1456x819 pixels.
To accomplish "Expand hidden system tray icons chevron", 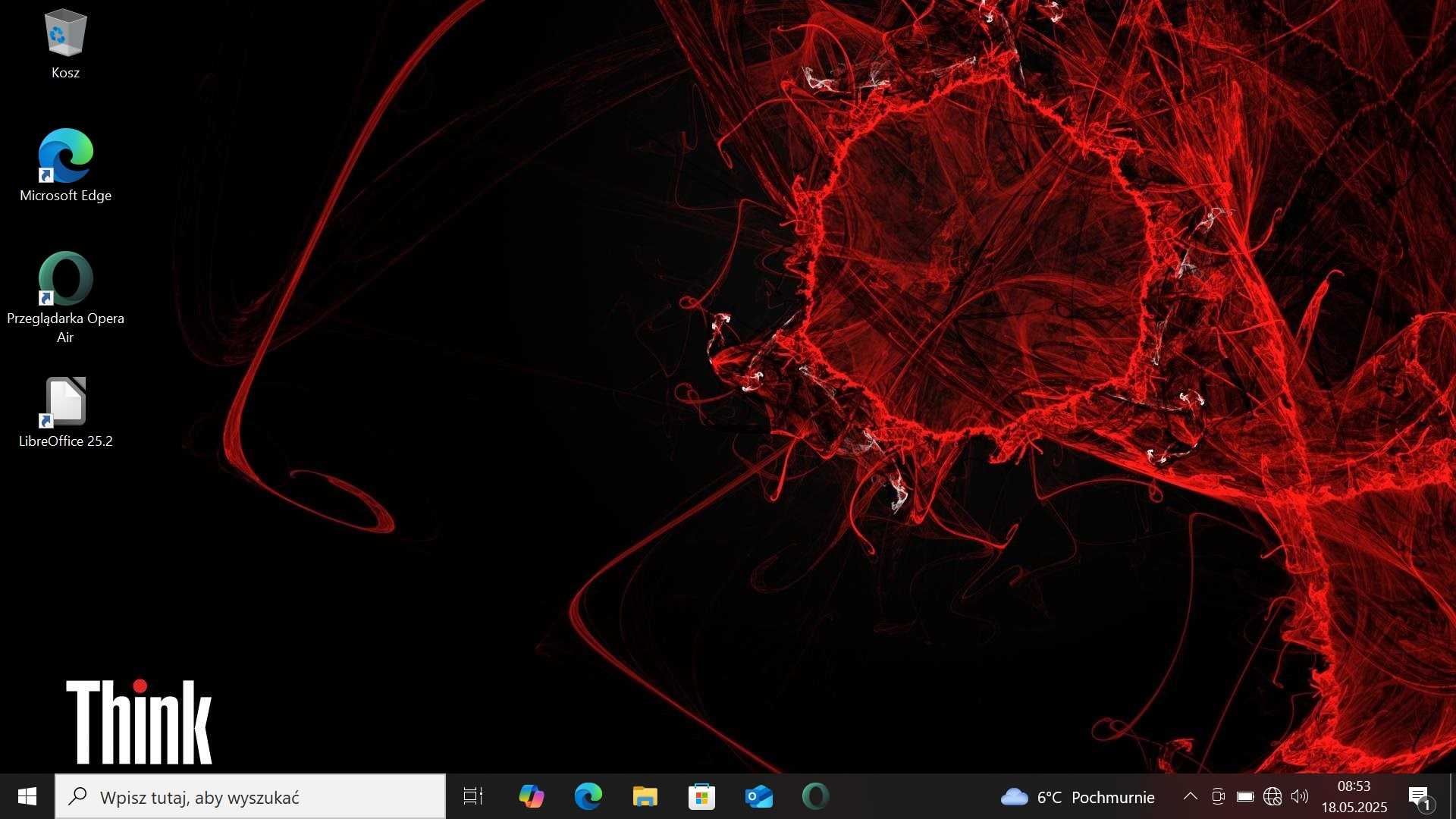I will [x=1191, y=796].
